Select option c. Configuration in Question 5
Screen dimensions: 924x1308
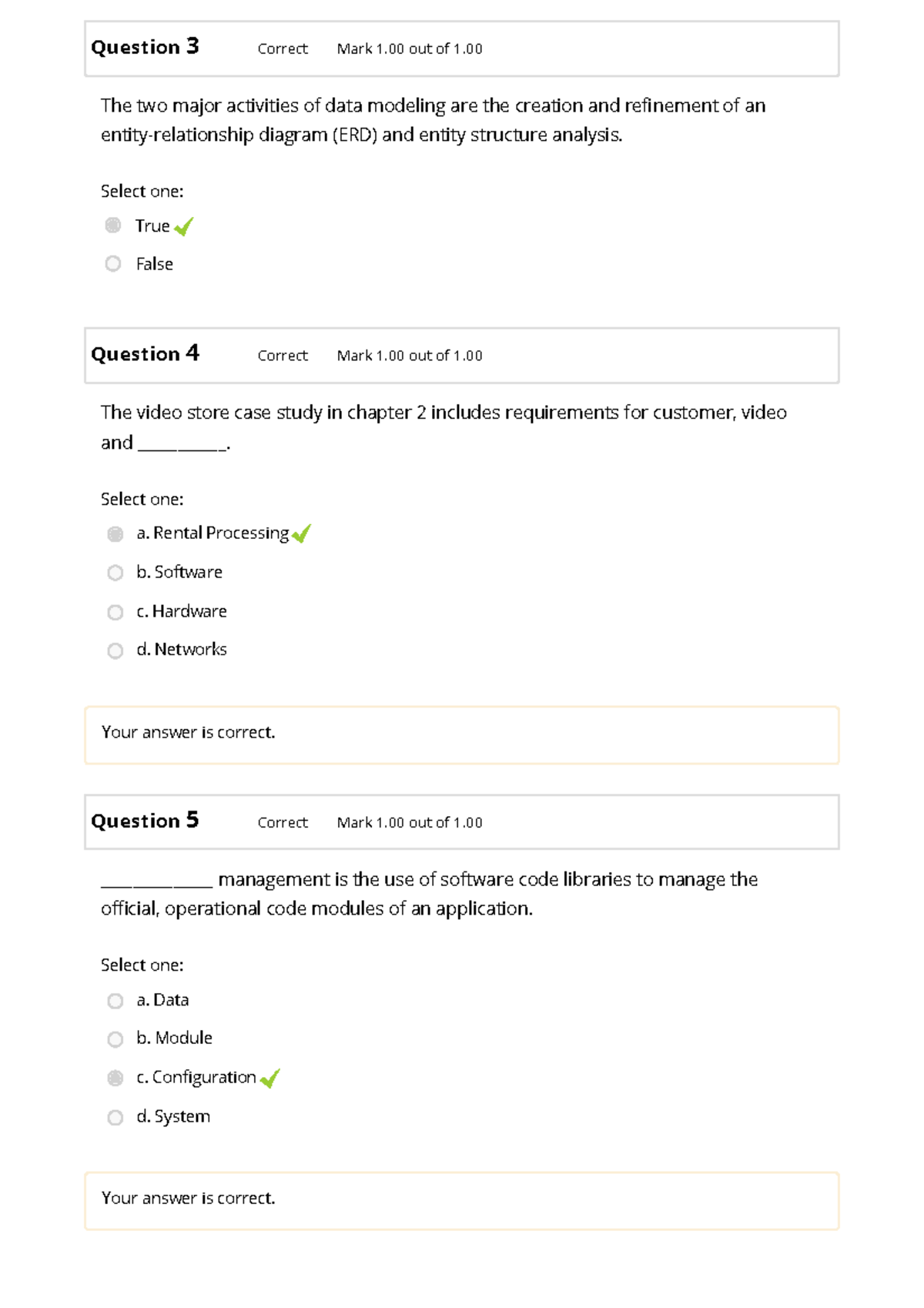coord(116,1077)
